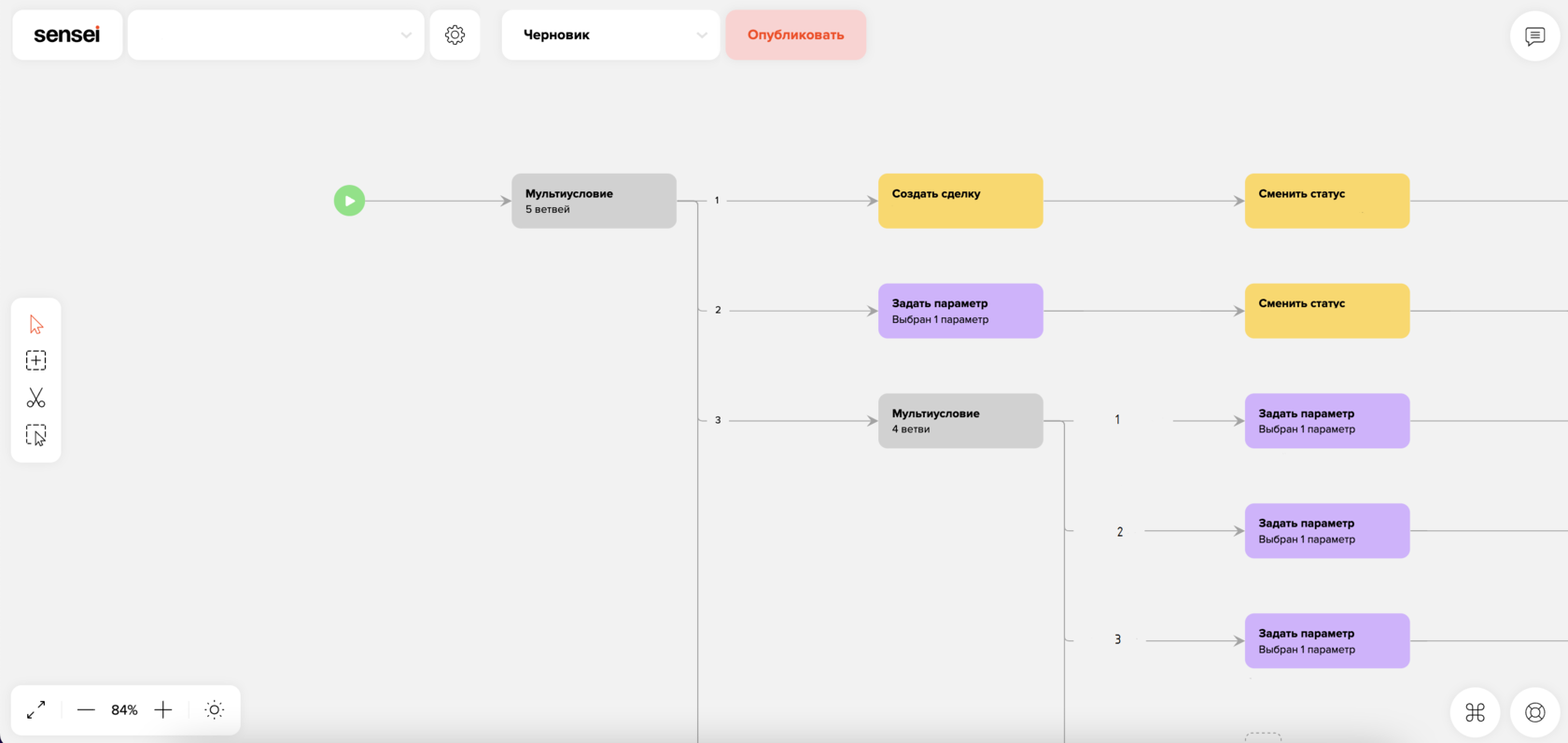1568x743 pixels.
Task: Click the fullscreen expand arrows icon
Action: (36, 710)
